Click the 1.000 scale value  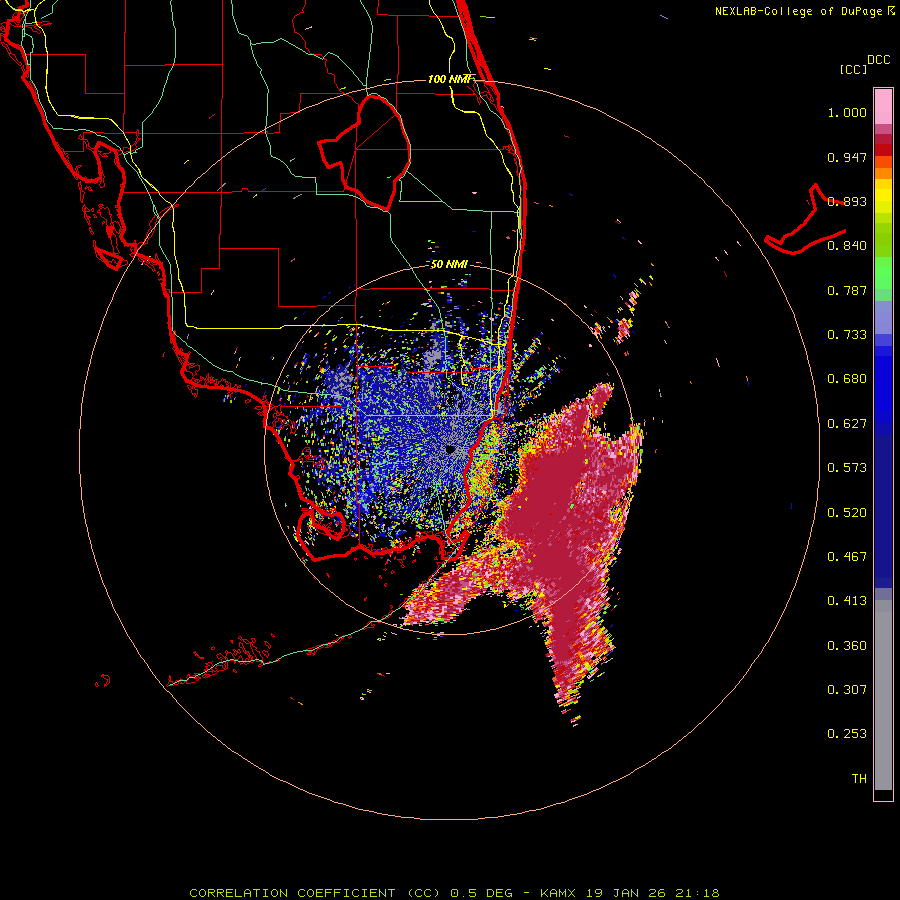[847, 112]
